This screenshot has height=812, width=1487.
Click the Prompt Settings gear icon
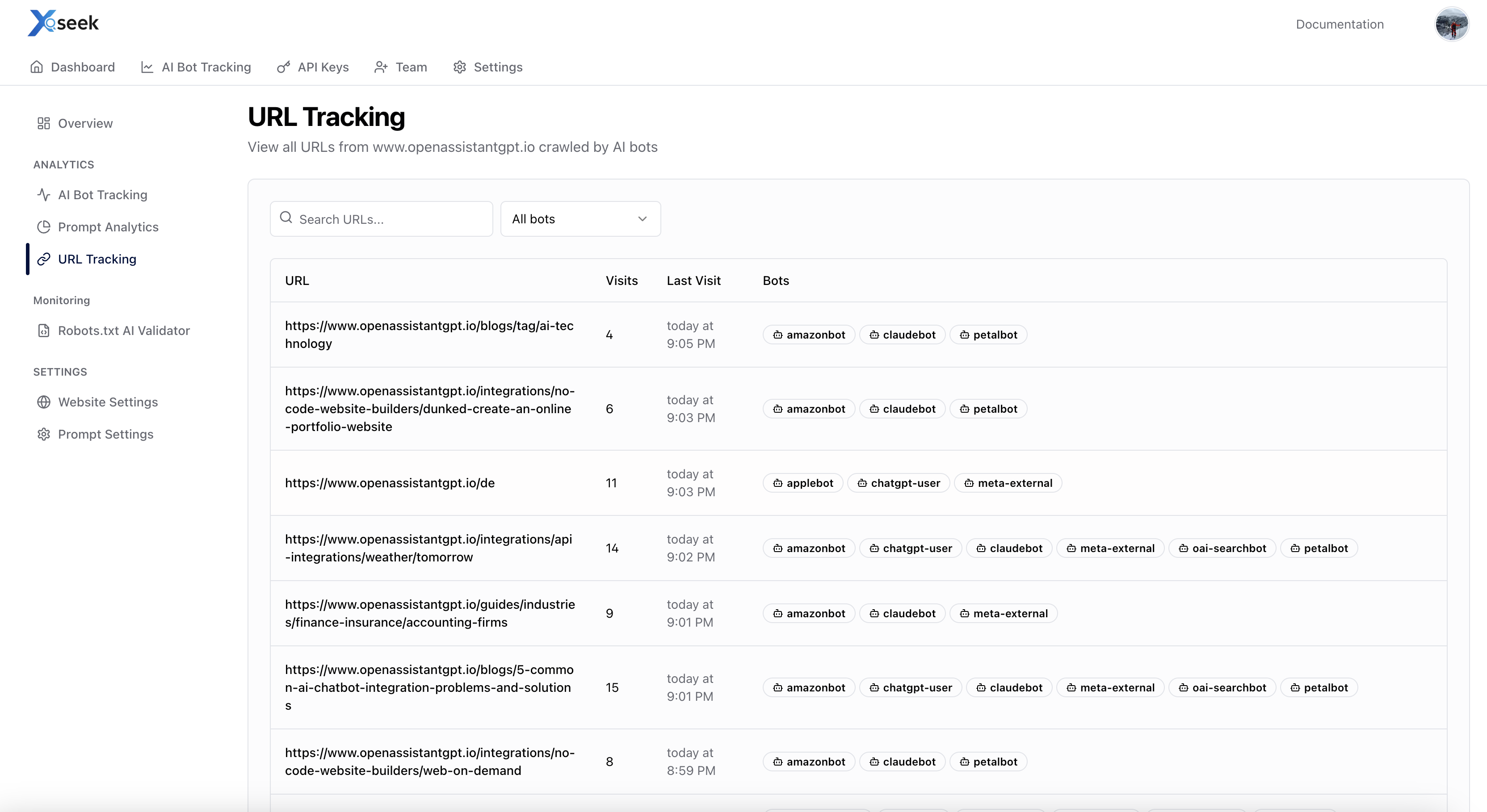(x=44, y=434)
